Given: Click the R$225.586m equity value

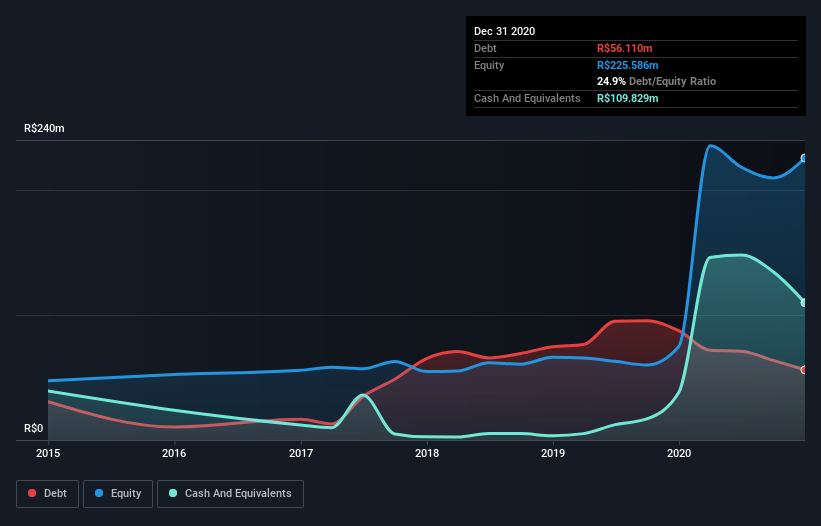Looking at the screenshot, I should [x=627, y=65].
